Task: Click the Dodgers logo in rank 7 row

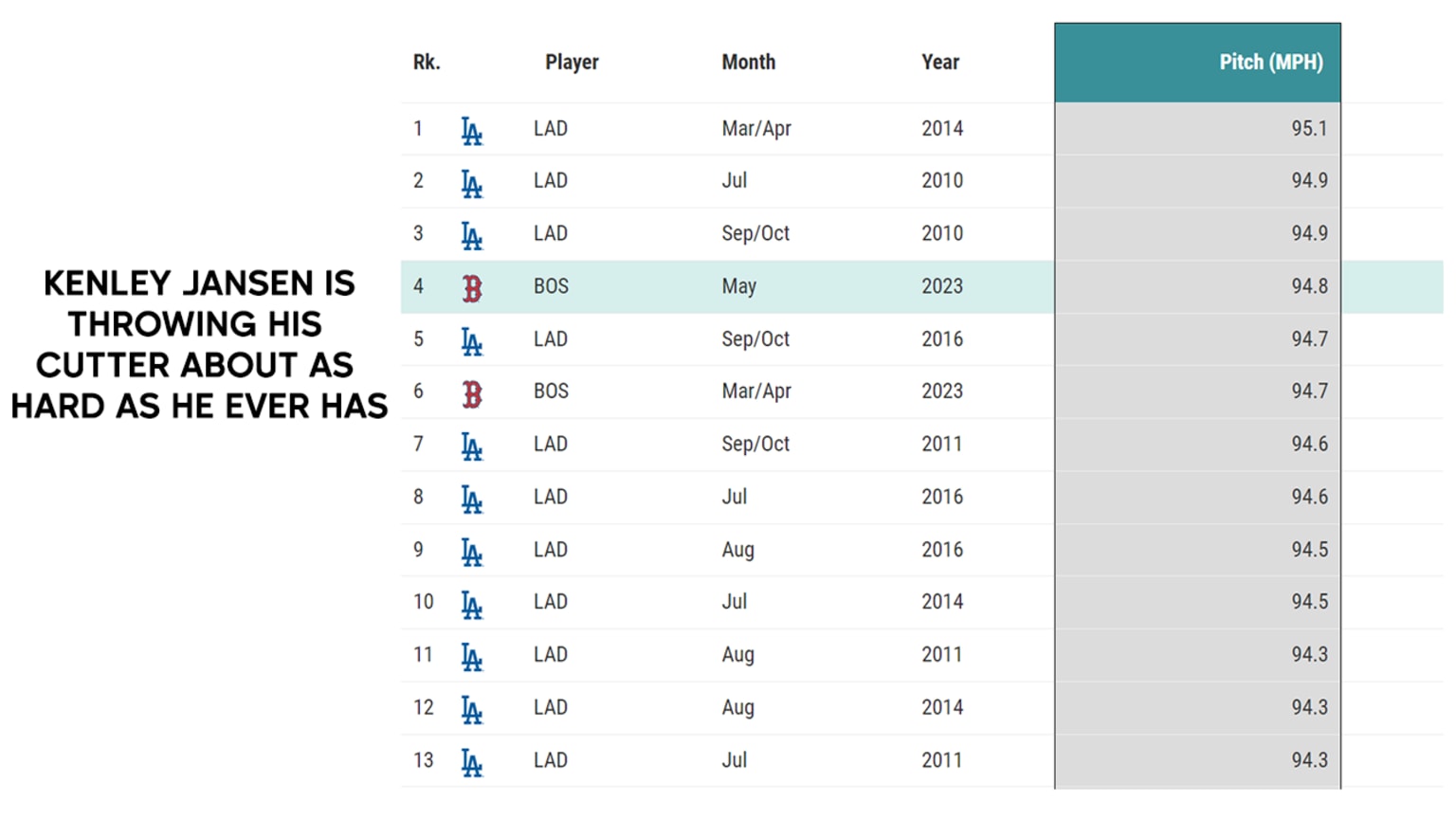Action: [472, 446]
